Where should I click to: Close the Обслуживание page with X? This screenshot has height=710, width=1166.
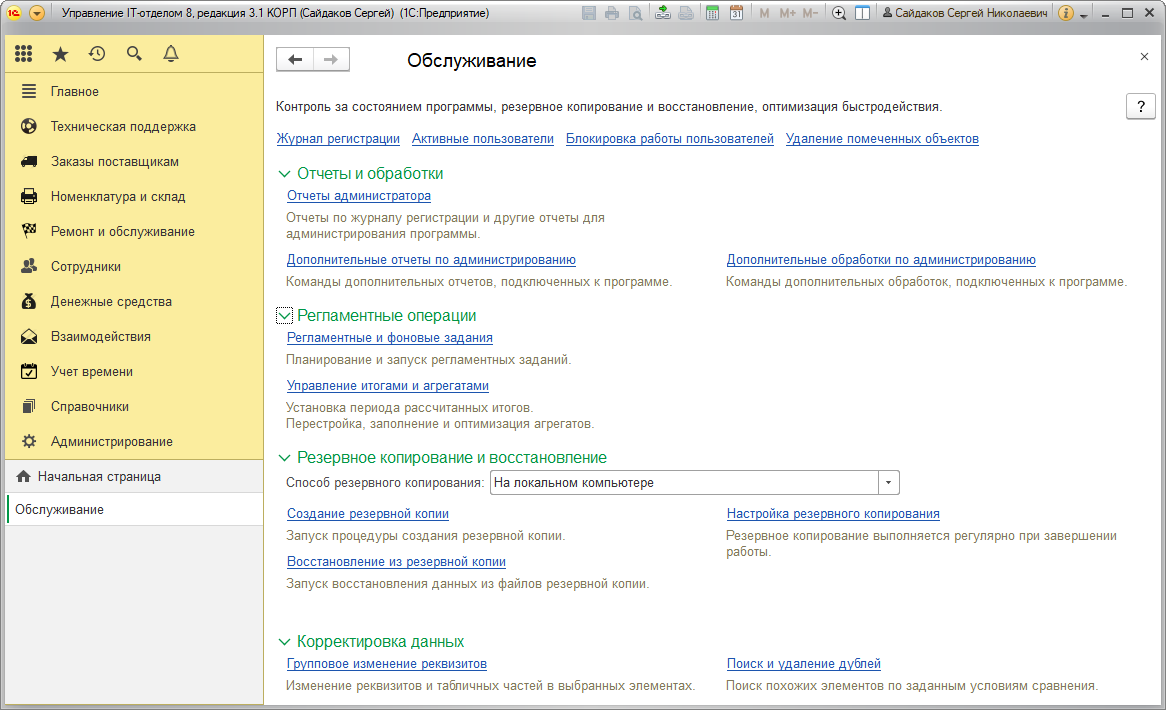tap(1144, 57)
